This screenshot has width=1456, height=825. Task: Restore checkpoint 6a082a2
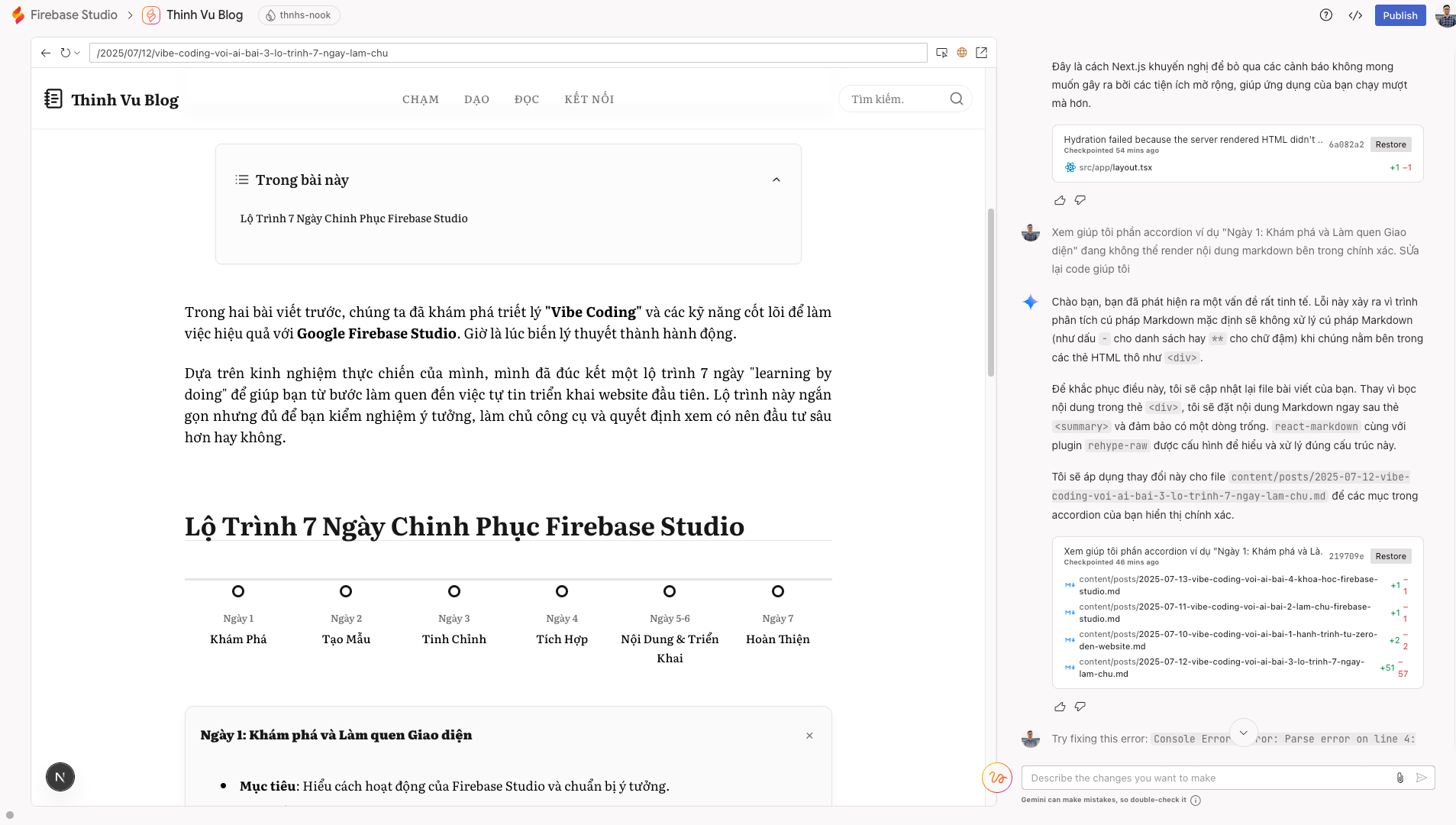coord(1390,144)
